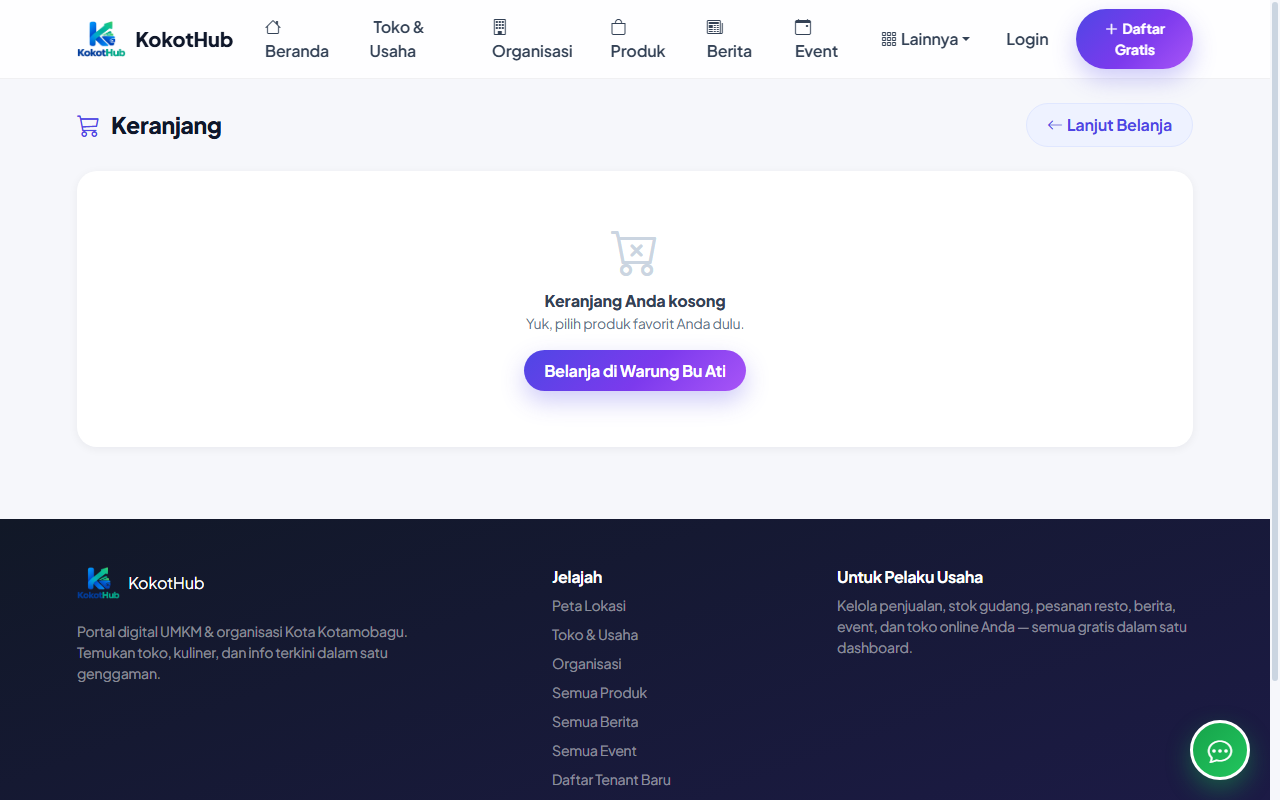This screenshot has height=800, width=1280.
Task: Click Belanja di Warung Bu Ati button
Action: coord(635,371)
